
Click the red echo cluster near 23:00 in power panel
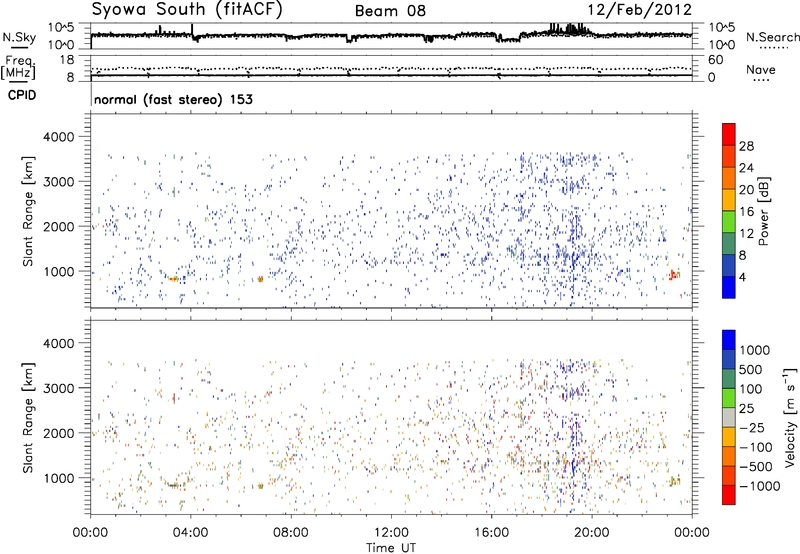click(673, 275)
